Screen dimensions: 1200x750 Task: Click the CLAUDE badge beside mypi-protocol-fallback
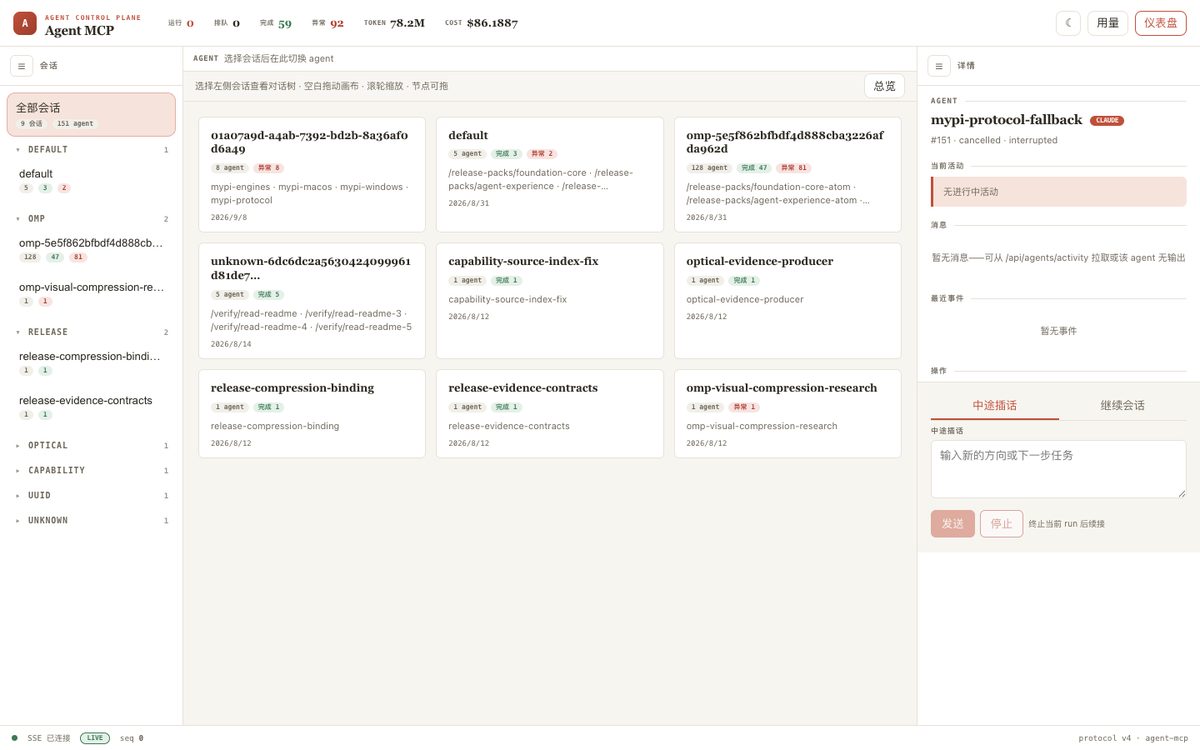pyautogui.click(x=1107, y=121)
